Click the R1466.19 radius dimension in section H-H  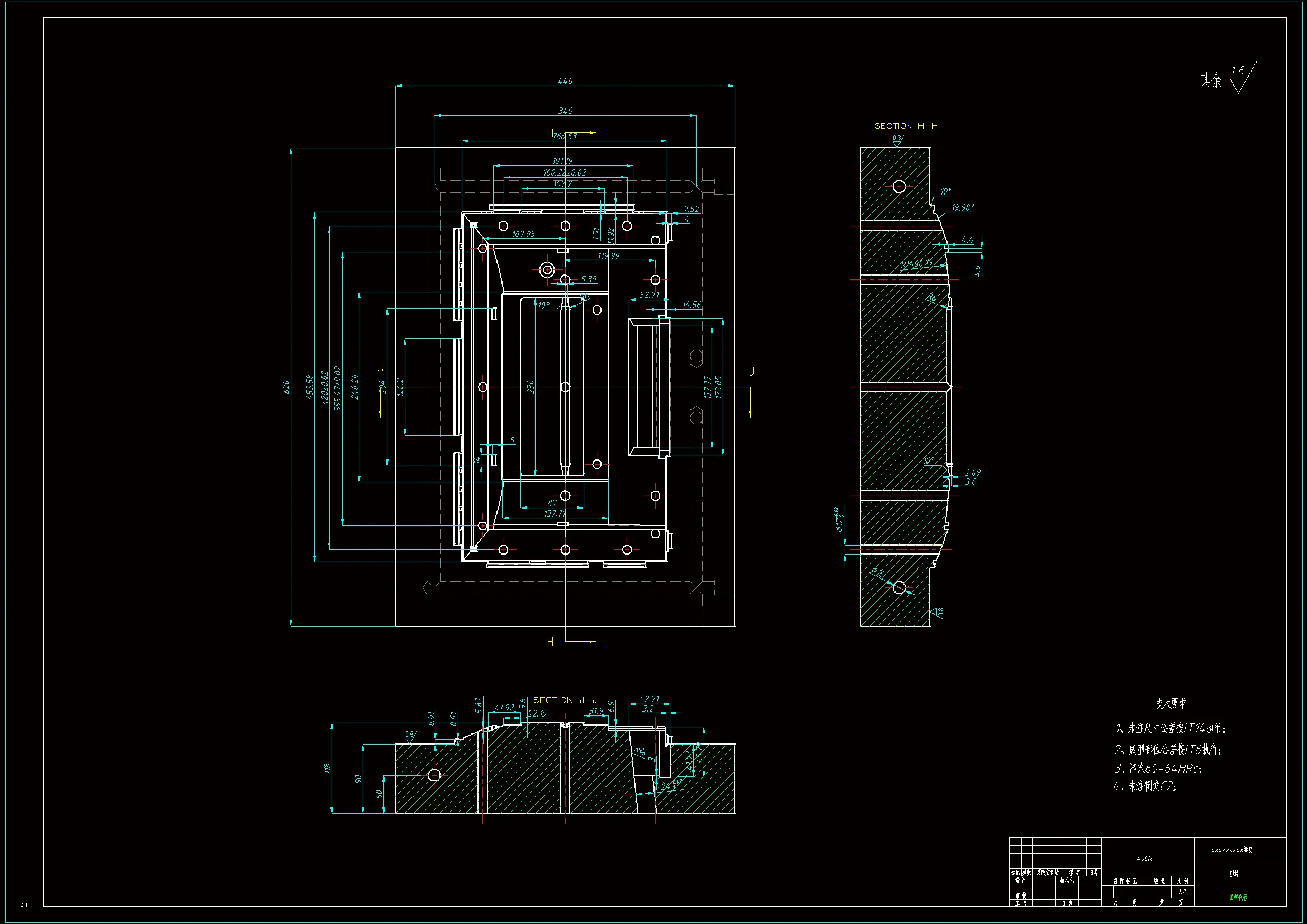pos(916,264)
